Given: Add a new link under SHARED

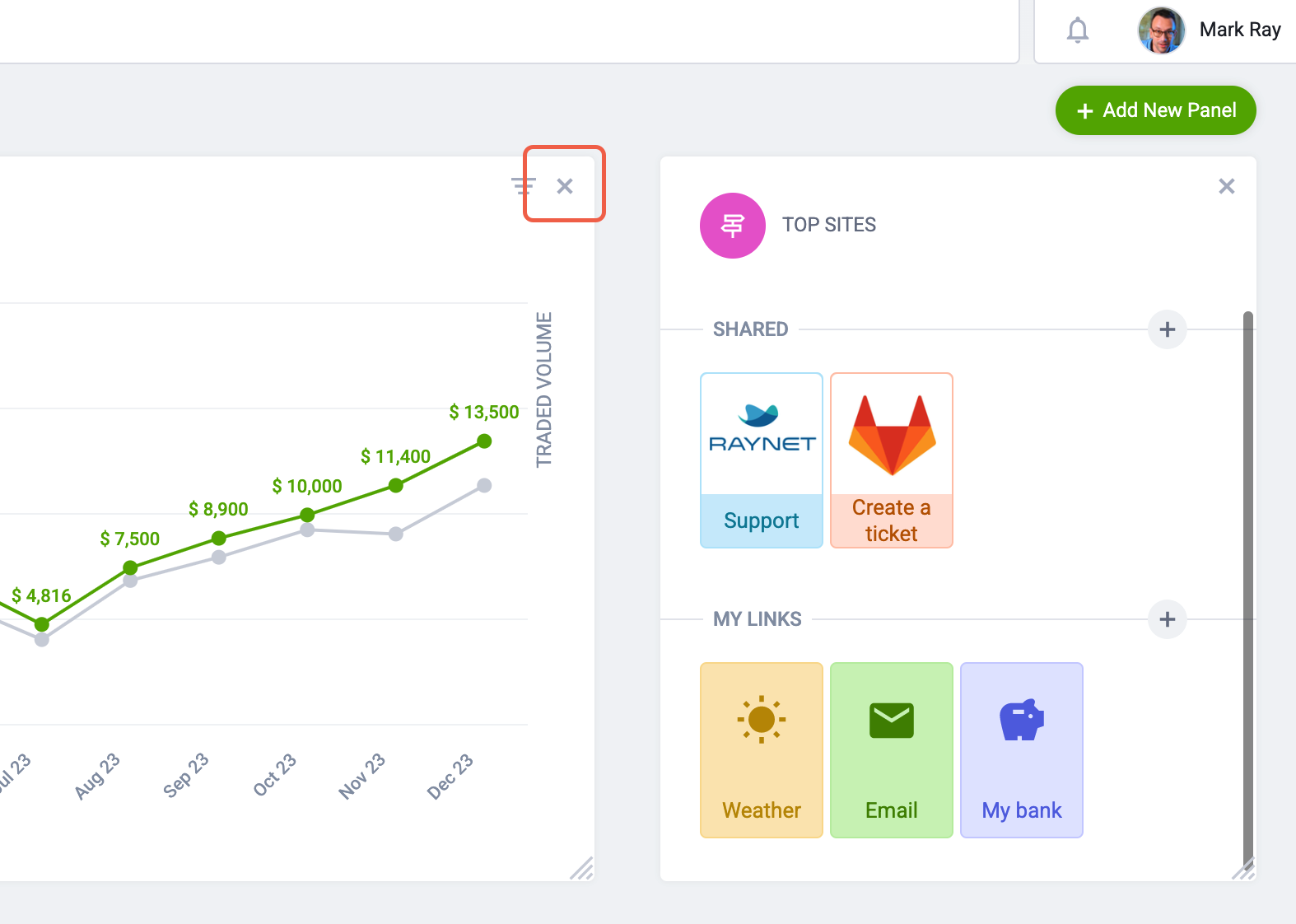Looking at the screenshot, I should coord(1167,329).
